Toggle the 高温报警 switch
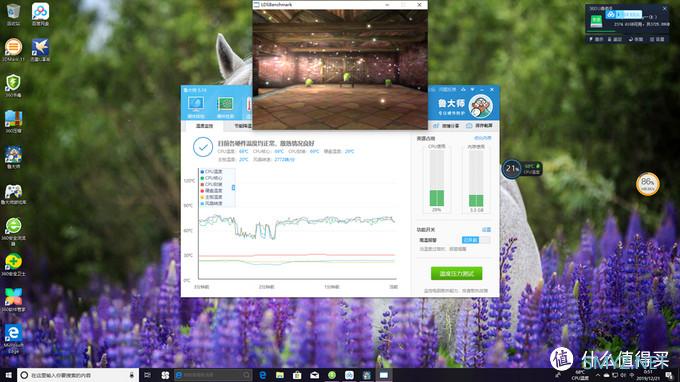Screen dimensions: 680x382 (x=476, y=240)
